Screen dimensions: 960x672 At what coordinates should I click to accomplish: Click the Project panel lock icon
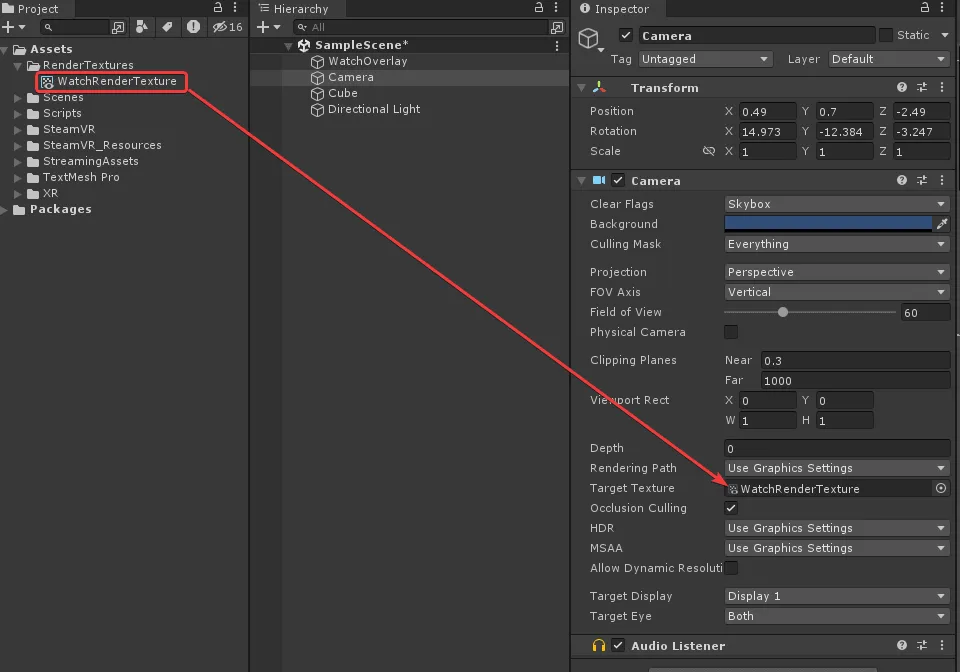click(x=218, y=8)
